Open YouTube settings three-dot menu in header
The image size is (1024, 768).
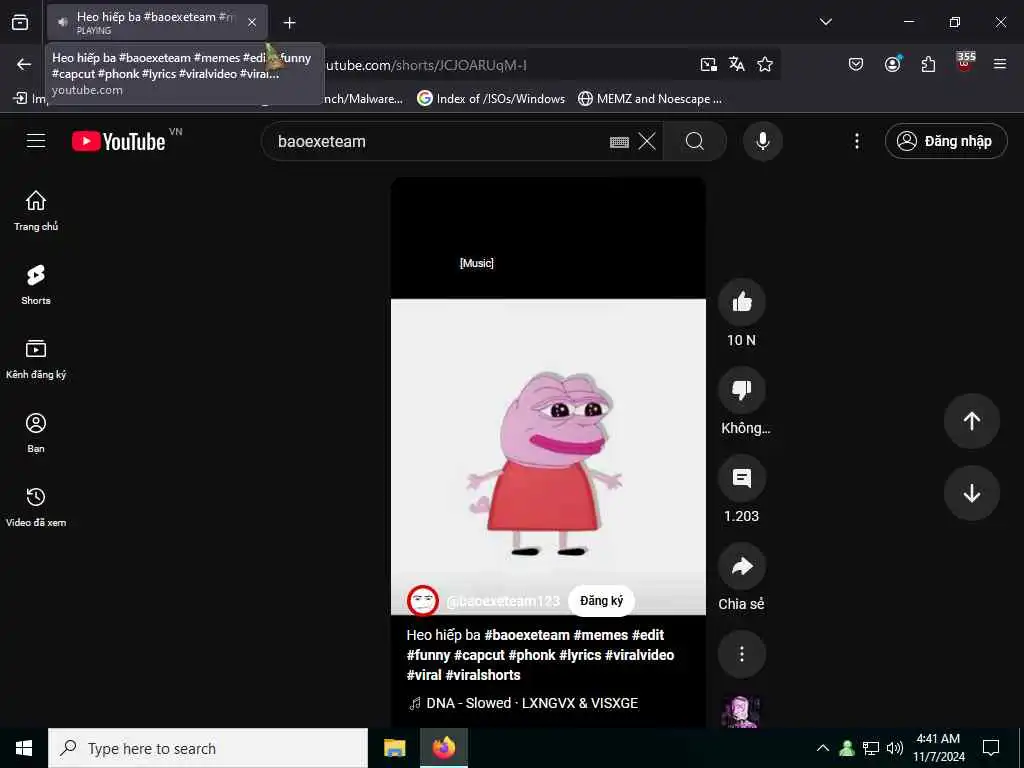857,141
